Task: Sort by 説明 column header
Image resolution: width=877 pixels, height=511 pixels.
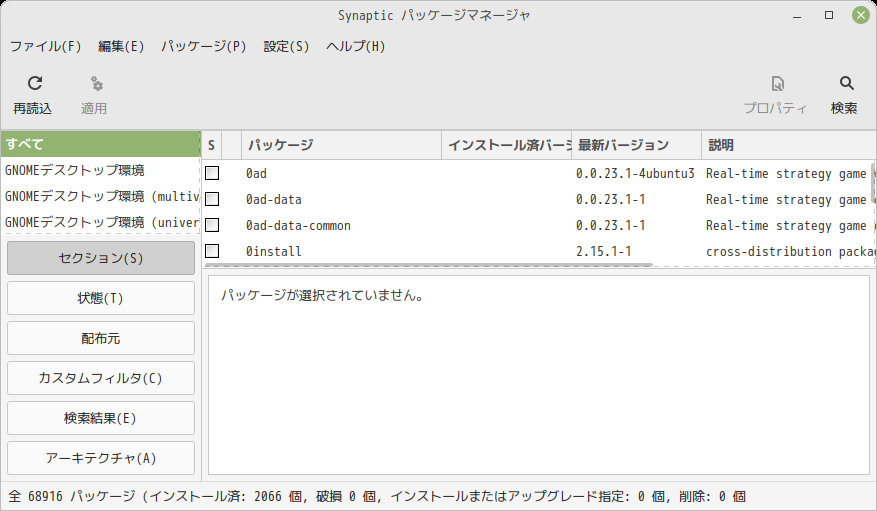Action: [x=789, y=145]
